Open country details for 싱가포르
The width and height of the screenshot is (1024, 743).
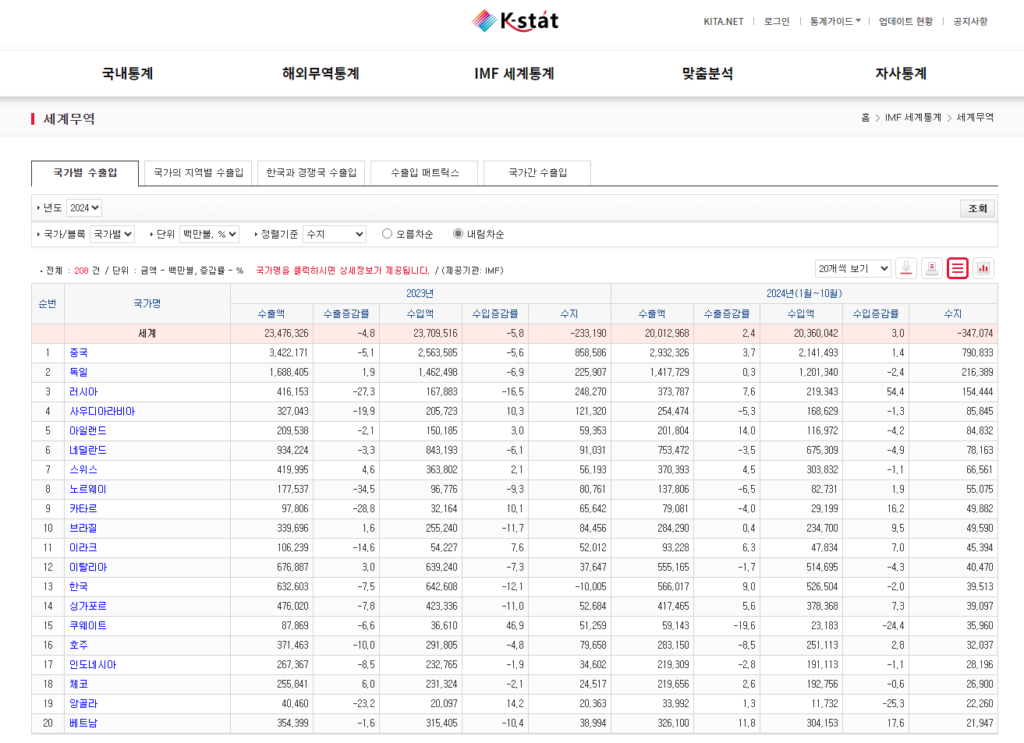(88, 607)
